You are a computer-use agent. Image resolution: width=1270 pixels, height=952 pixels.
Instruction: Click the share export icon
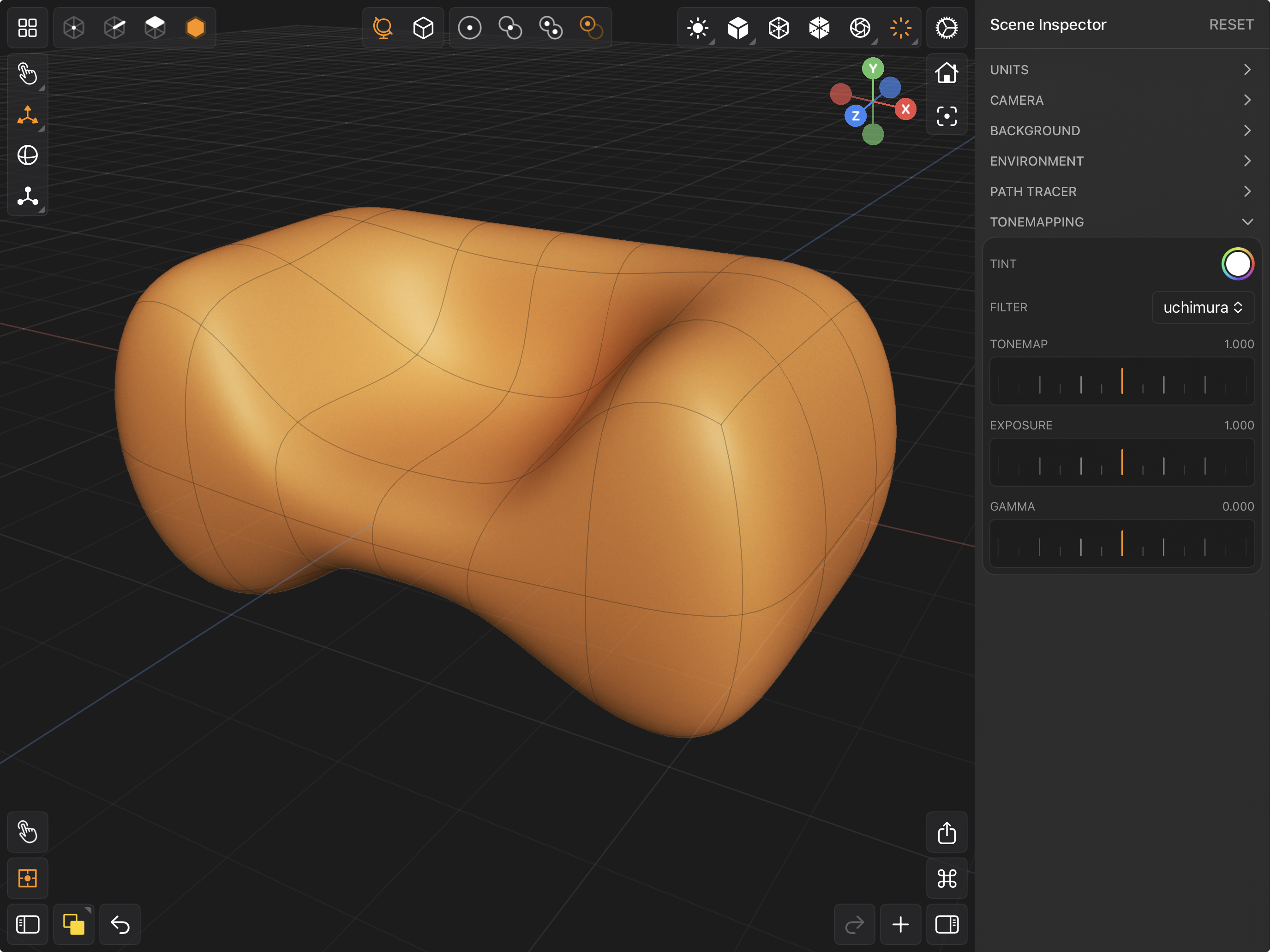click(x=947, y=832)
